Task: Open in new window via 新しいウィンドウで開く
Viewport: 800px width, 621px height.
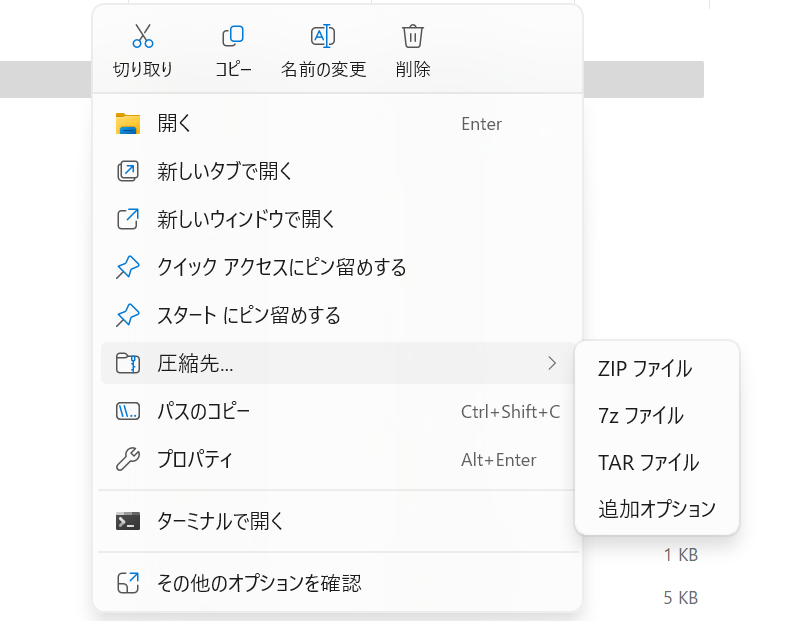Action: 246,220
